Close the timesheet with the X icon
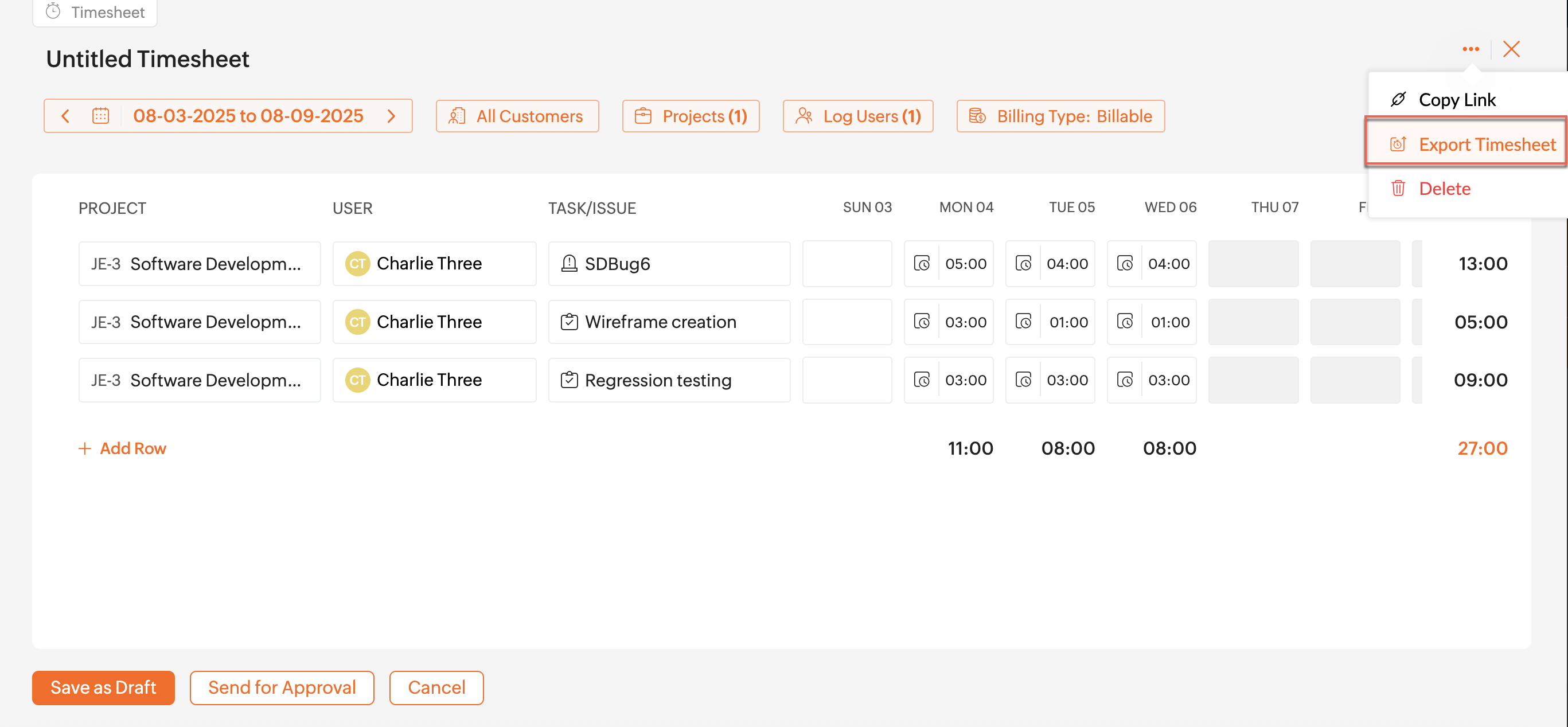The image size is (1568, 727). click(x=1511, y=49)
